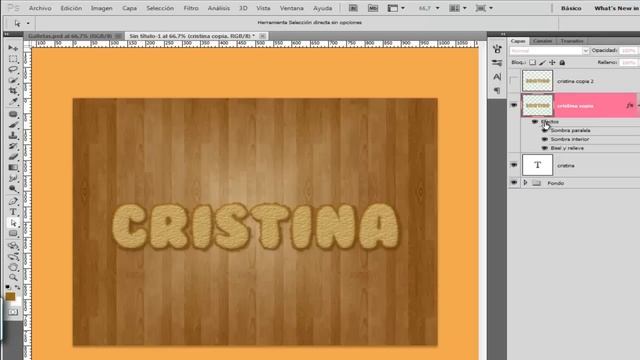Expand the Fondo layer group

(x=525, y=183)
